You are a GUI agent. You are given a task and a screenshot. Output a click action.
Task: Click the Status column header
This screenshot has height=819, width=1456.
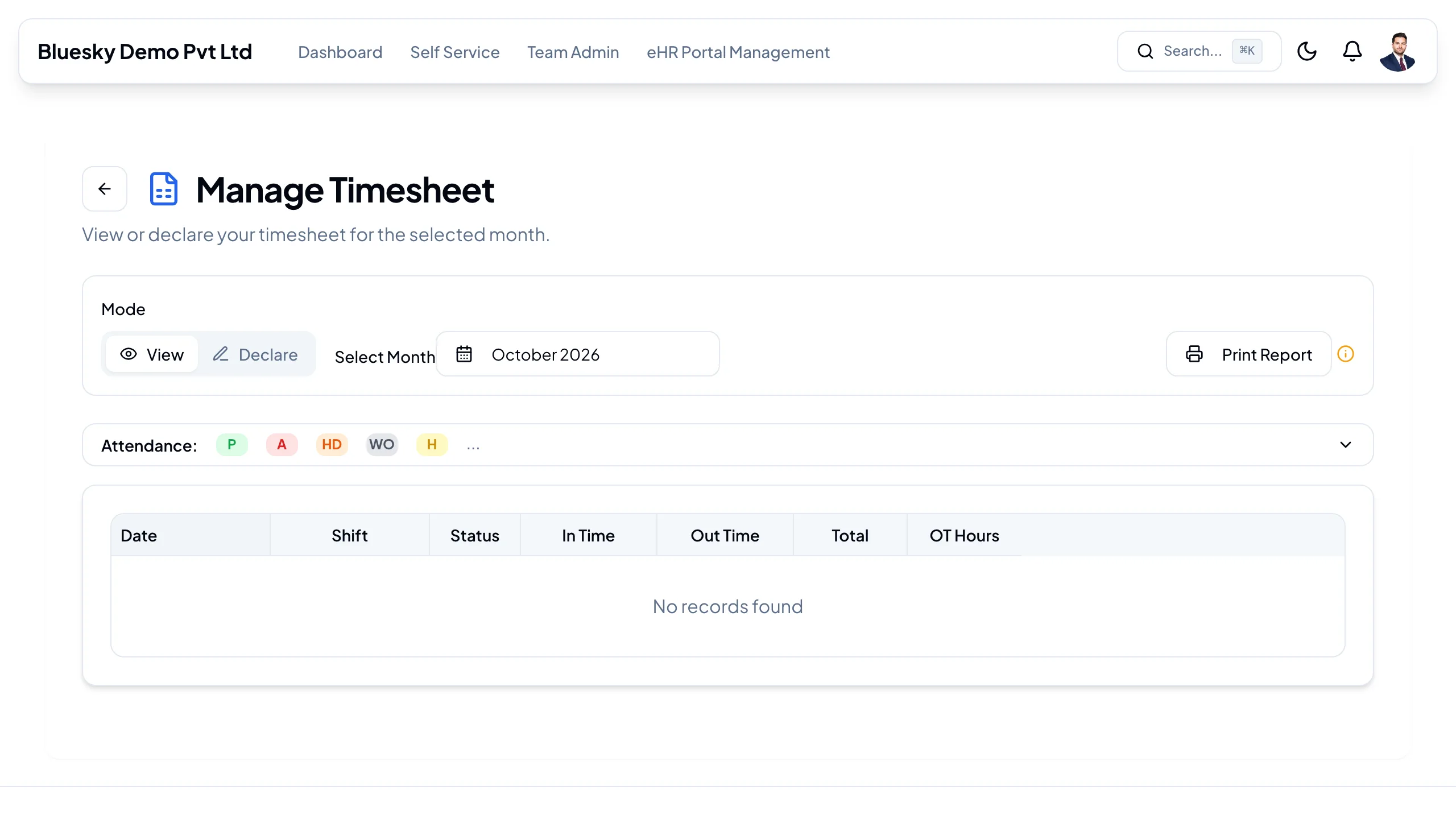[475, 535]
